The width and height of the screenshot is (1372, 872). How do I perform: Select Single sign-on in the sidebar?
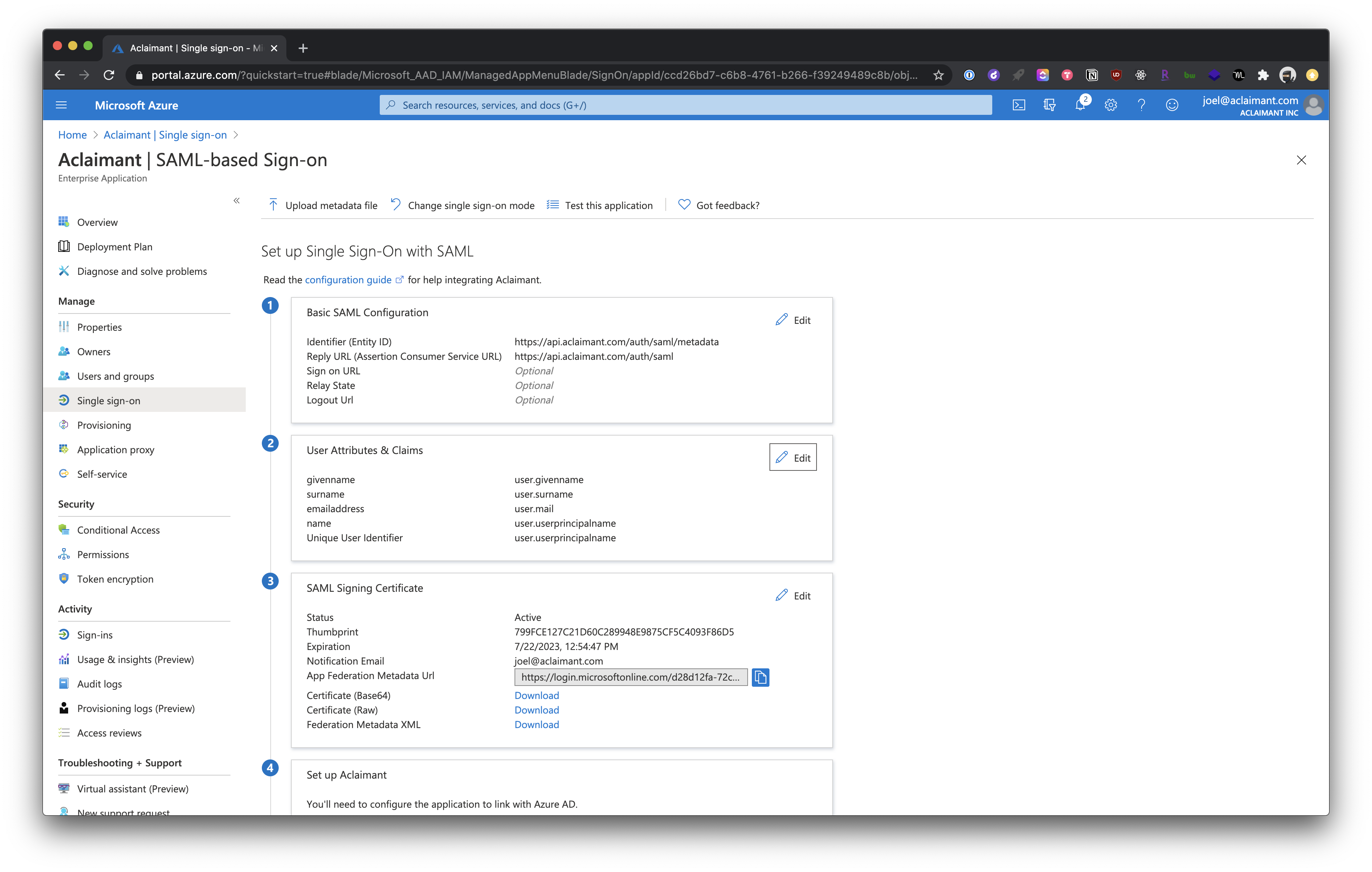pos(144,400)
